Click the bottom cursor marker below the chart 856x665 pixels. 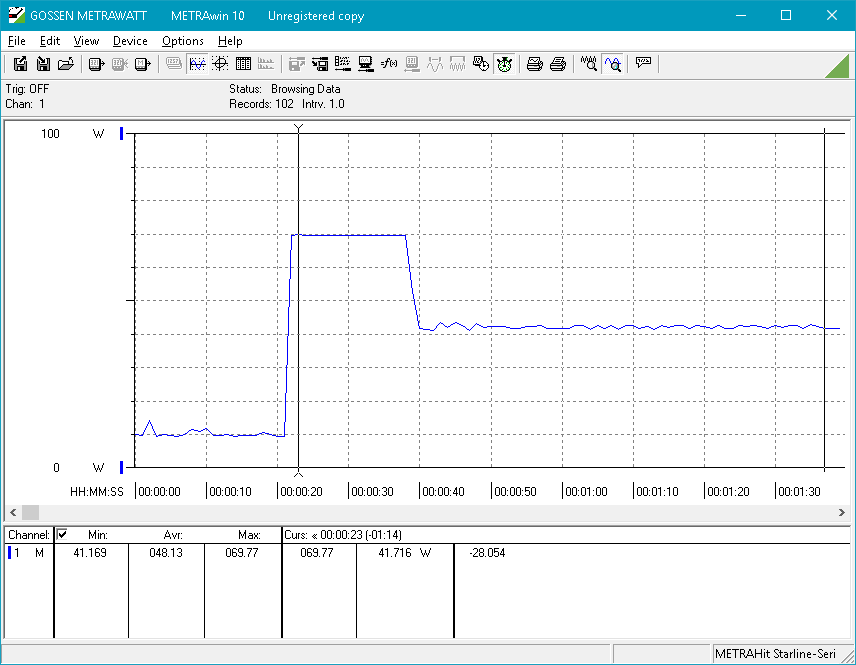pos(298,473)
